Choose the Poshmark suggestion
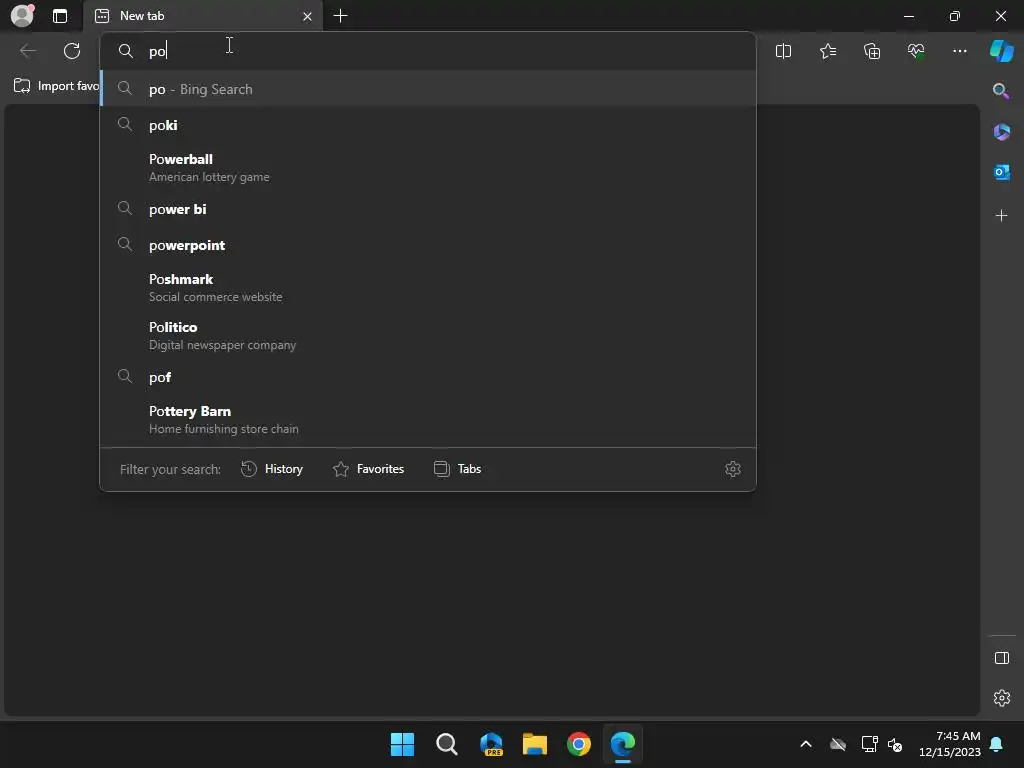 coord(428,287)
